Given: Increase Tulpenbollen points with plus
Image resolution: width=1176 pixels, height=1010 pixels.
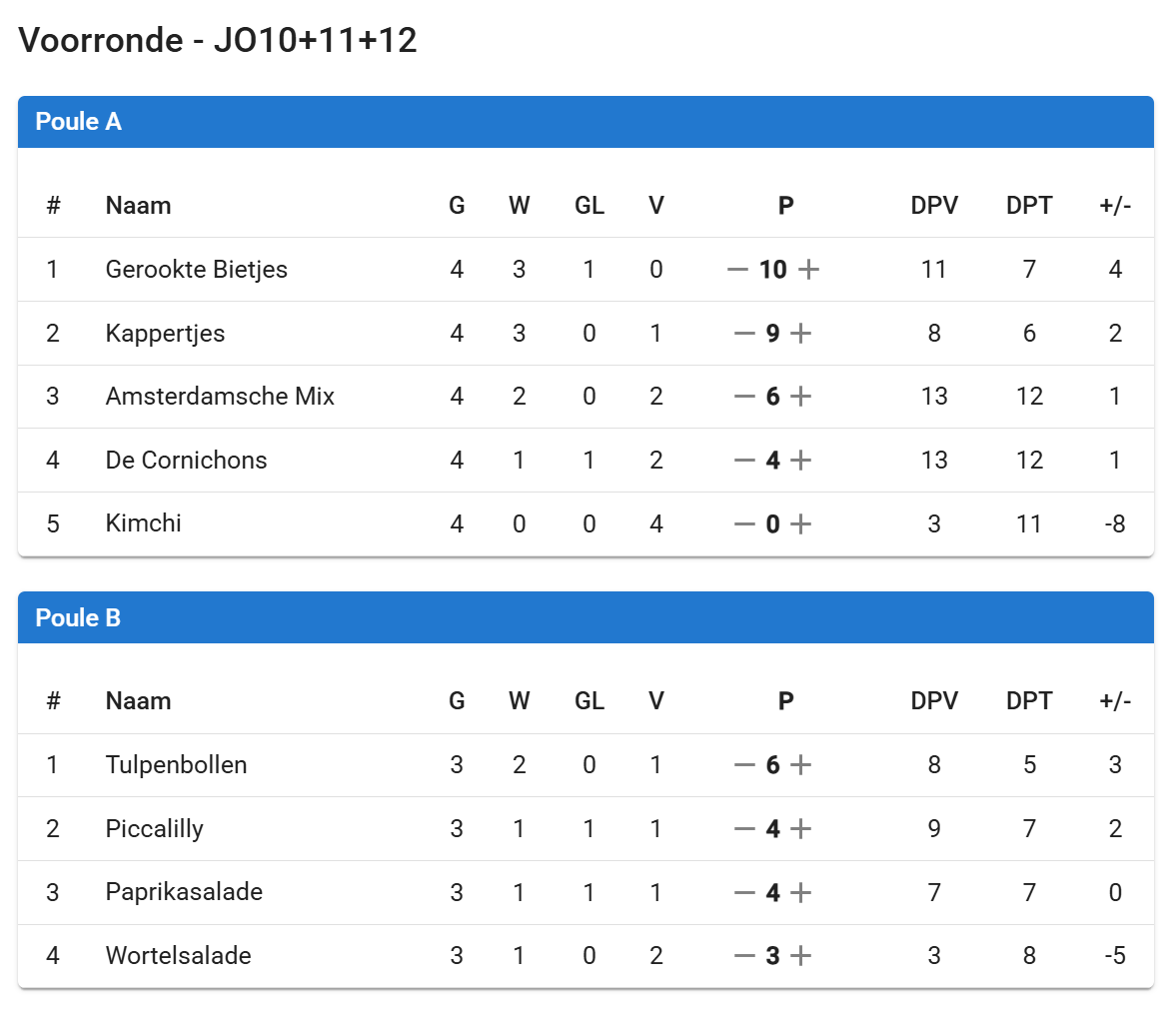Looking at the screenshot, I should click(801, 765).
